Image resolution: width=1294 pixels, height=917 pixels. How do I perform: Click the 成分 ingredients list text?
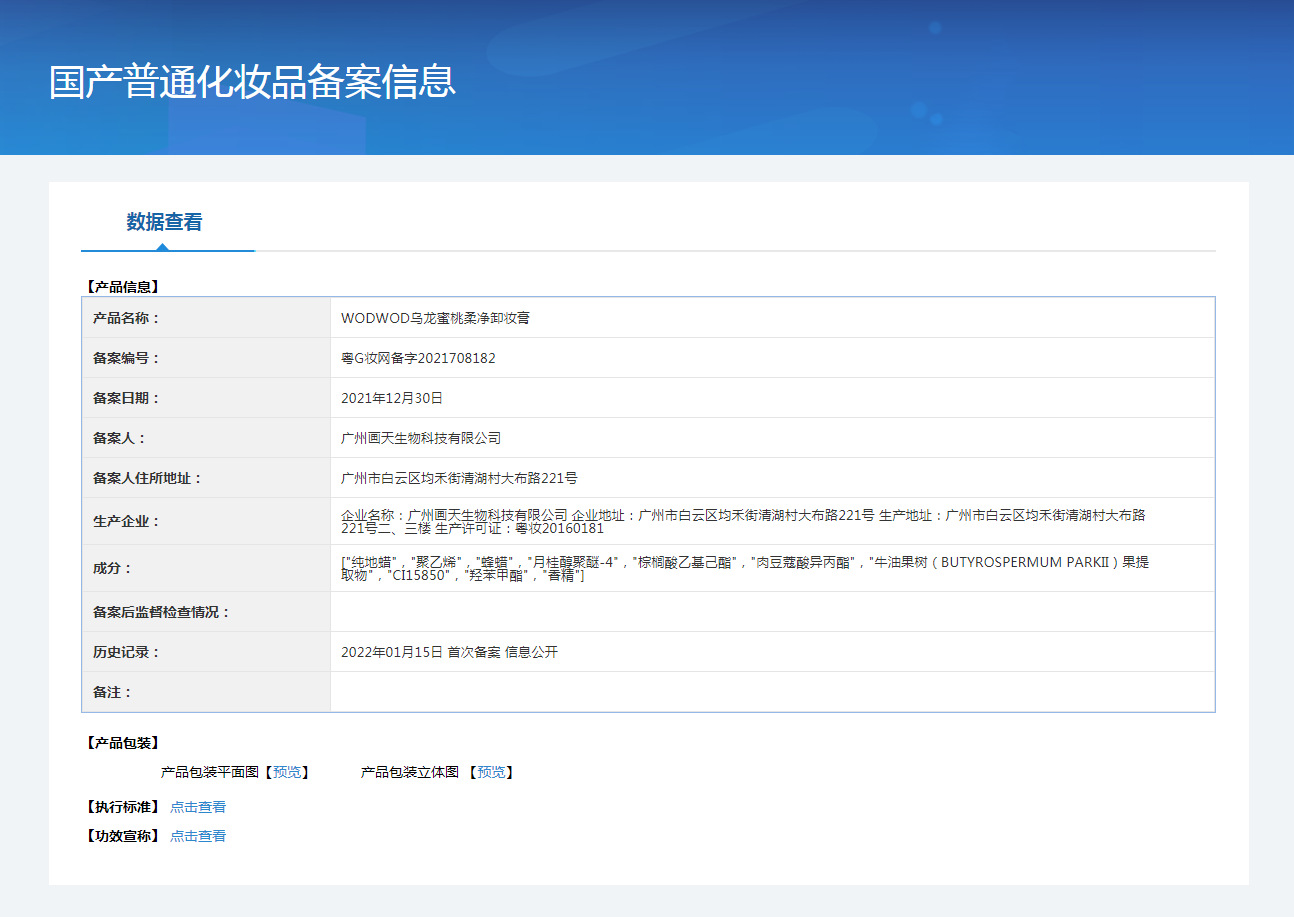744,568
